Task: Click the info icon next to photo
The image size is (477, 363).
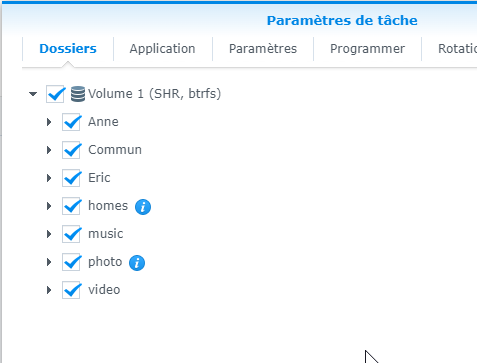Action: click(137, 263)
